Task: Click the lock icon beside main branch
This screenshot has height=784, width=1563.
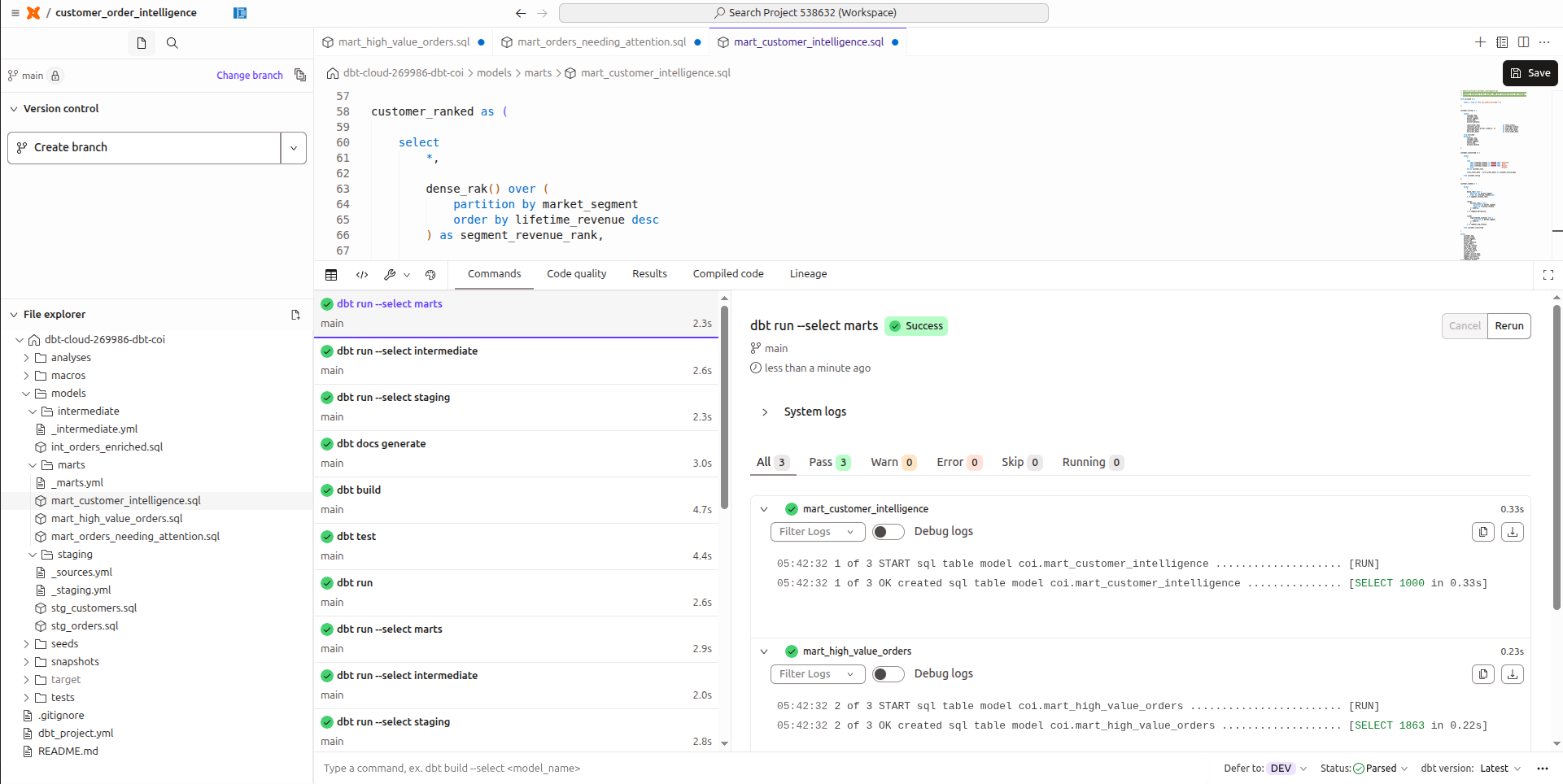Action: [55, 76]
